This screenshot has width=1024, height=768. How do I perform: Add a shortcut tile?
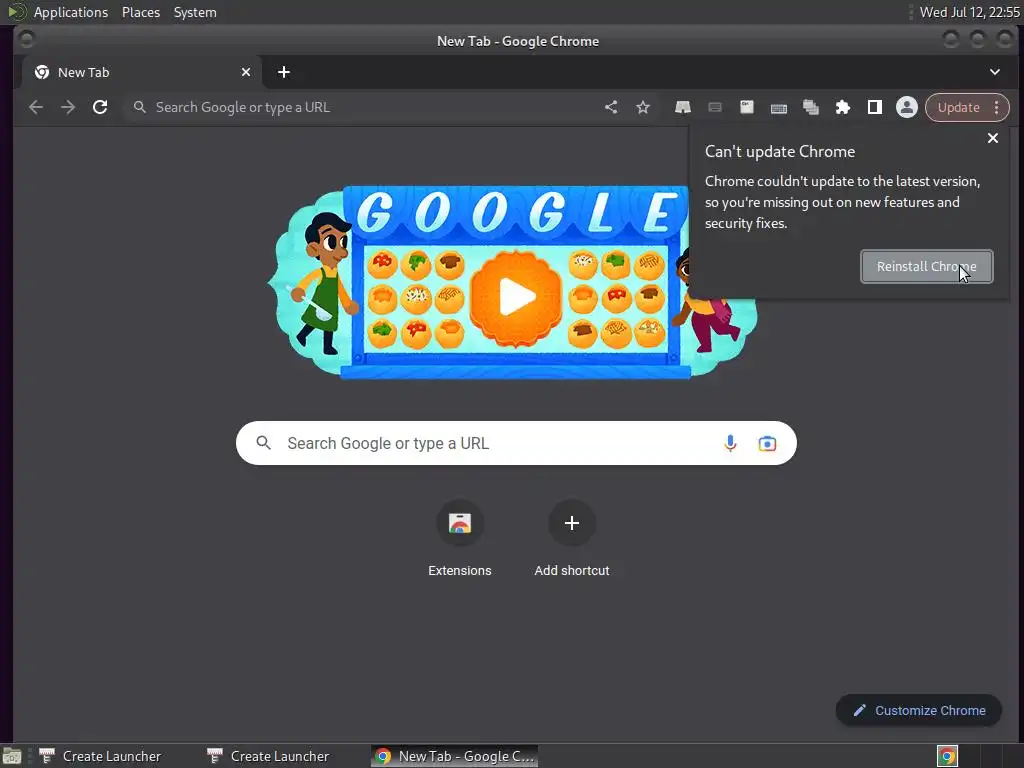tap(571, 539)
